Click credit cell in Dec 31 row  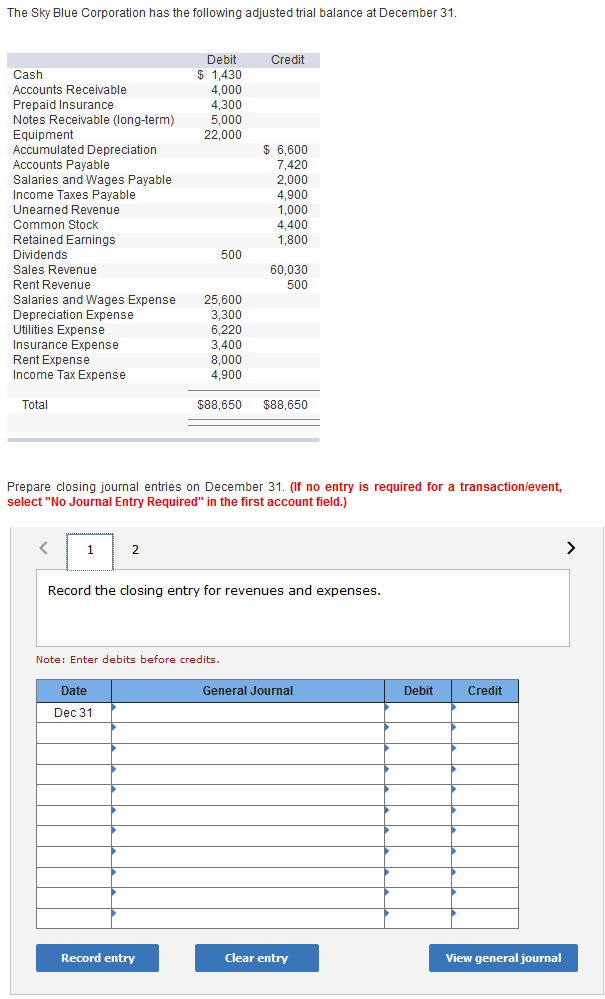click(x=485, y=712)
